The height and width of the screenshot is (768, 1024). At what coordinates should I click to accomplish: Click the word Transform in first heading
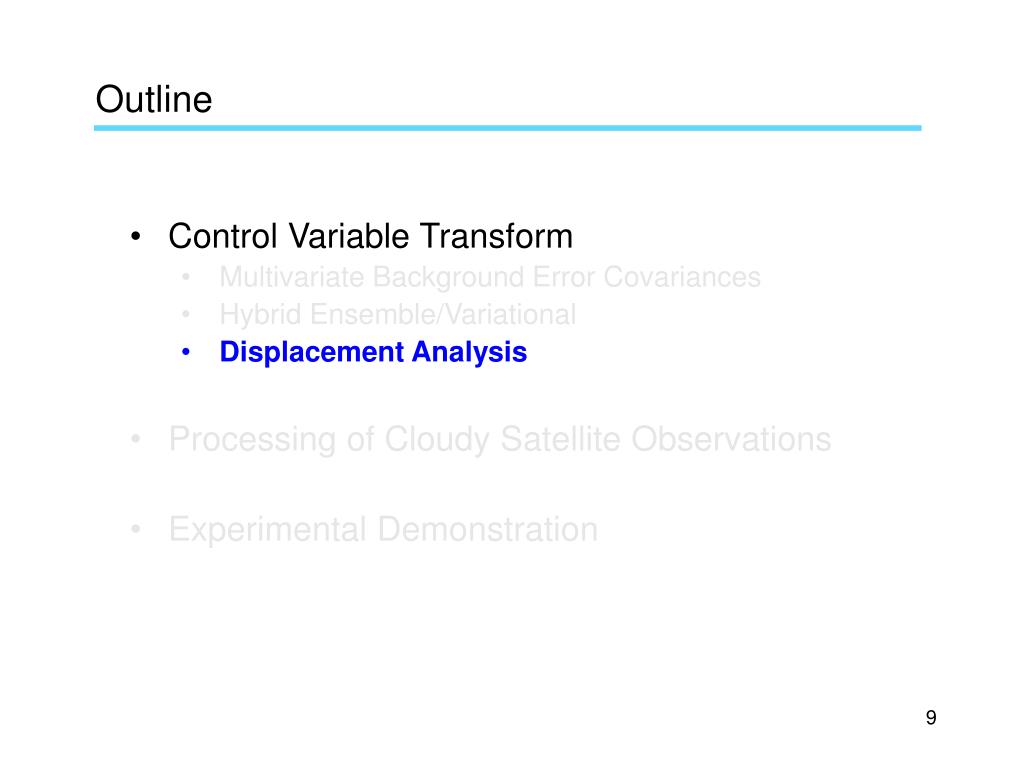click(496, 236)
